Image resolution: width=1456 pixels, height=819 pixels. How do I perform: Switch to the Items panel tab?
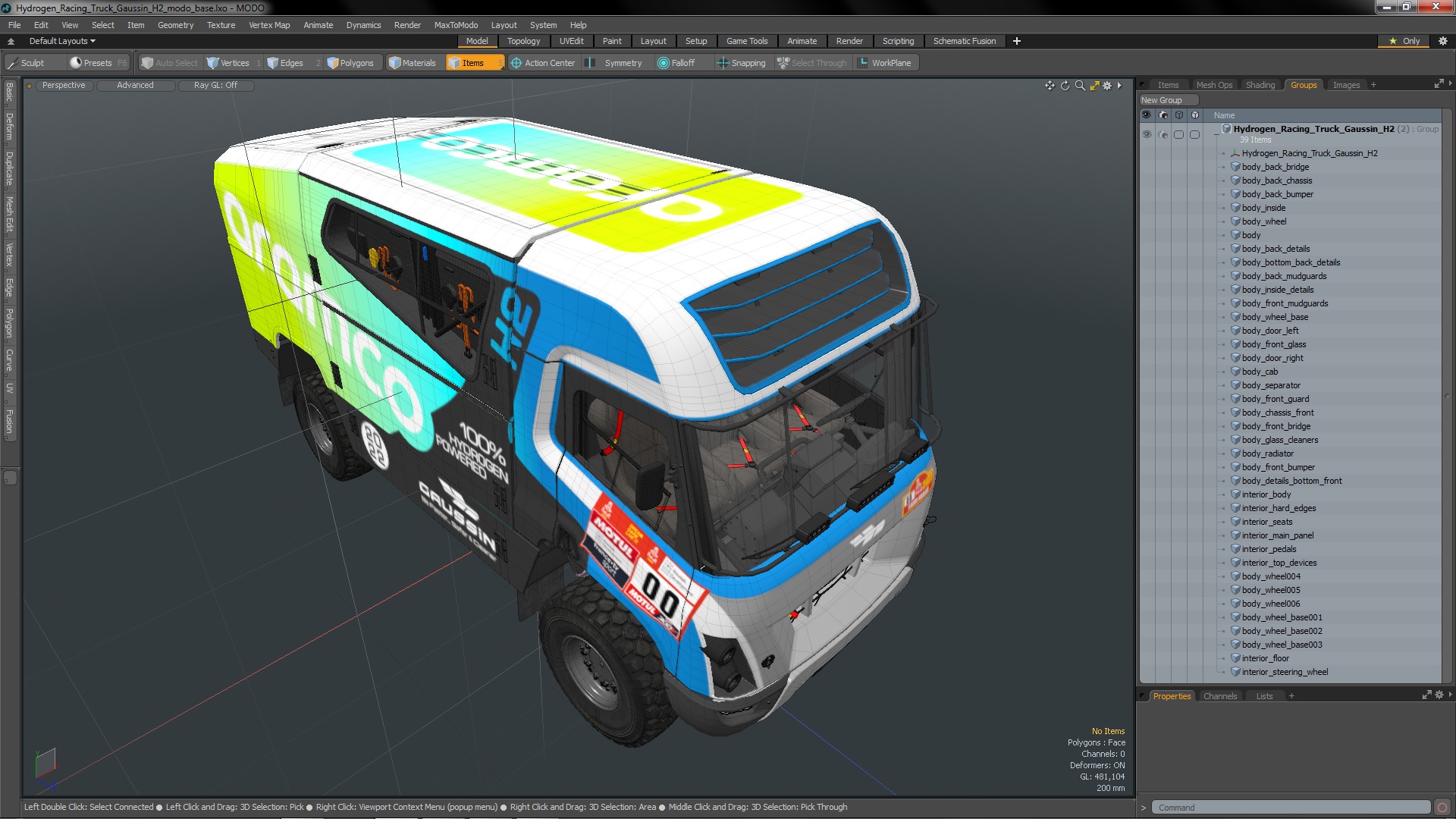coord(1168,85)
